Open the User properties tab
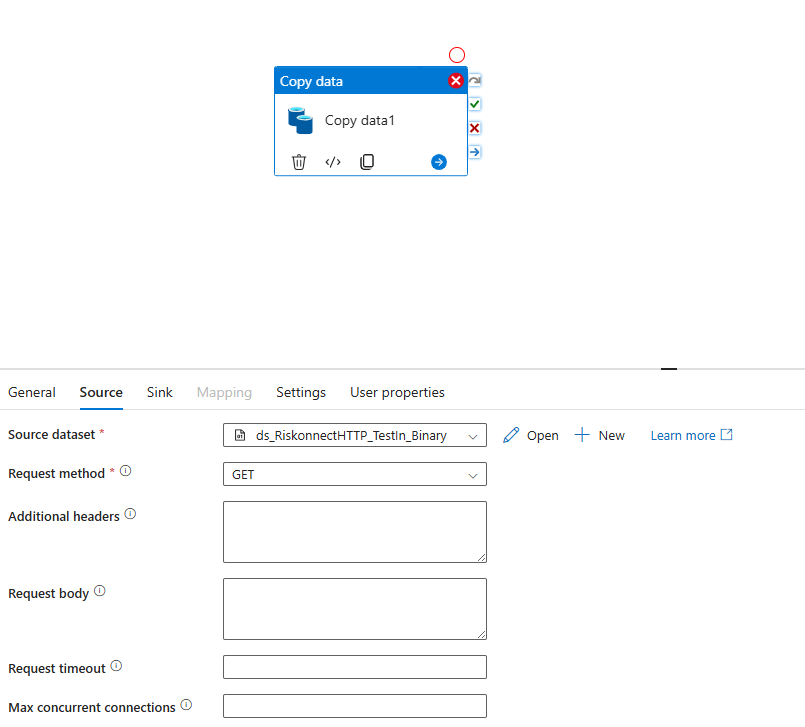Screen dimensions: 805x727 tap(397, 392)
